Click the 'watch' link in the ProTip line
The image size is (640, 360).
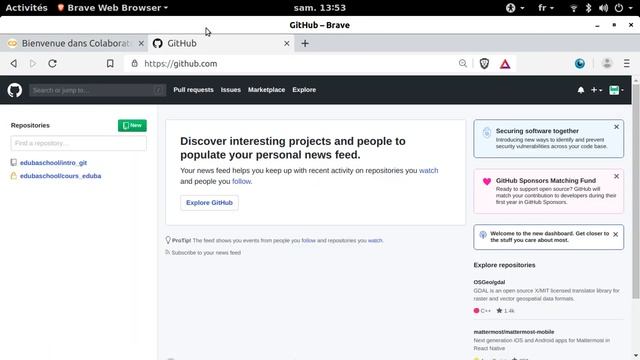(x=375, y=240)
